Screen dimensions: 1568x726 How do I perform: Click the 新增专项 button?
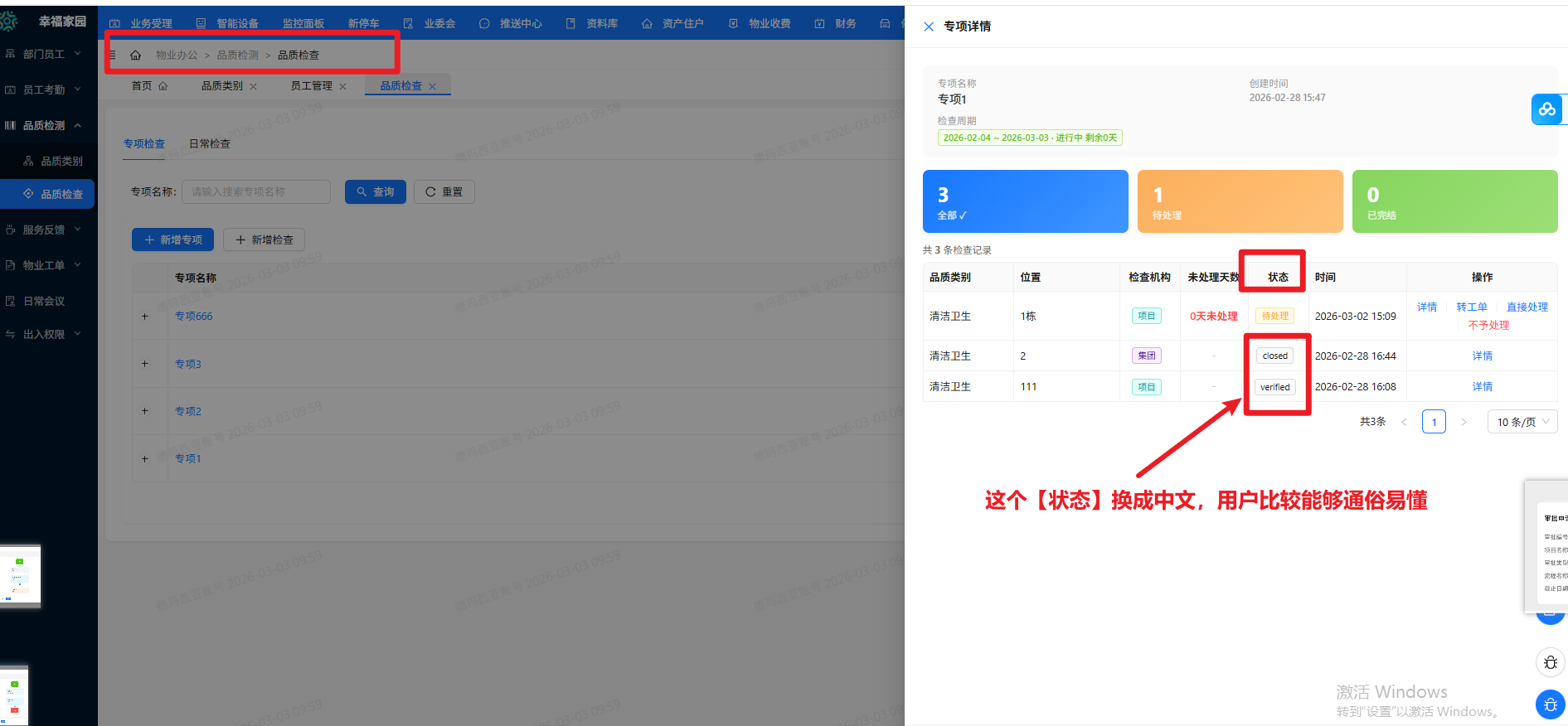[173, 240]
